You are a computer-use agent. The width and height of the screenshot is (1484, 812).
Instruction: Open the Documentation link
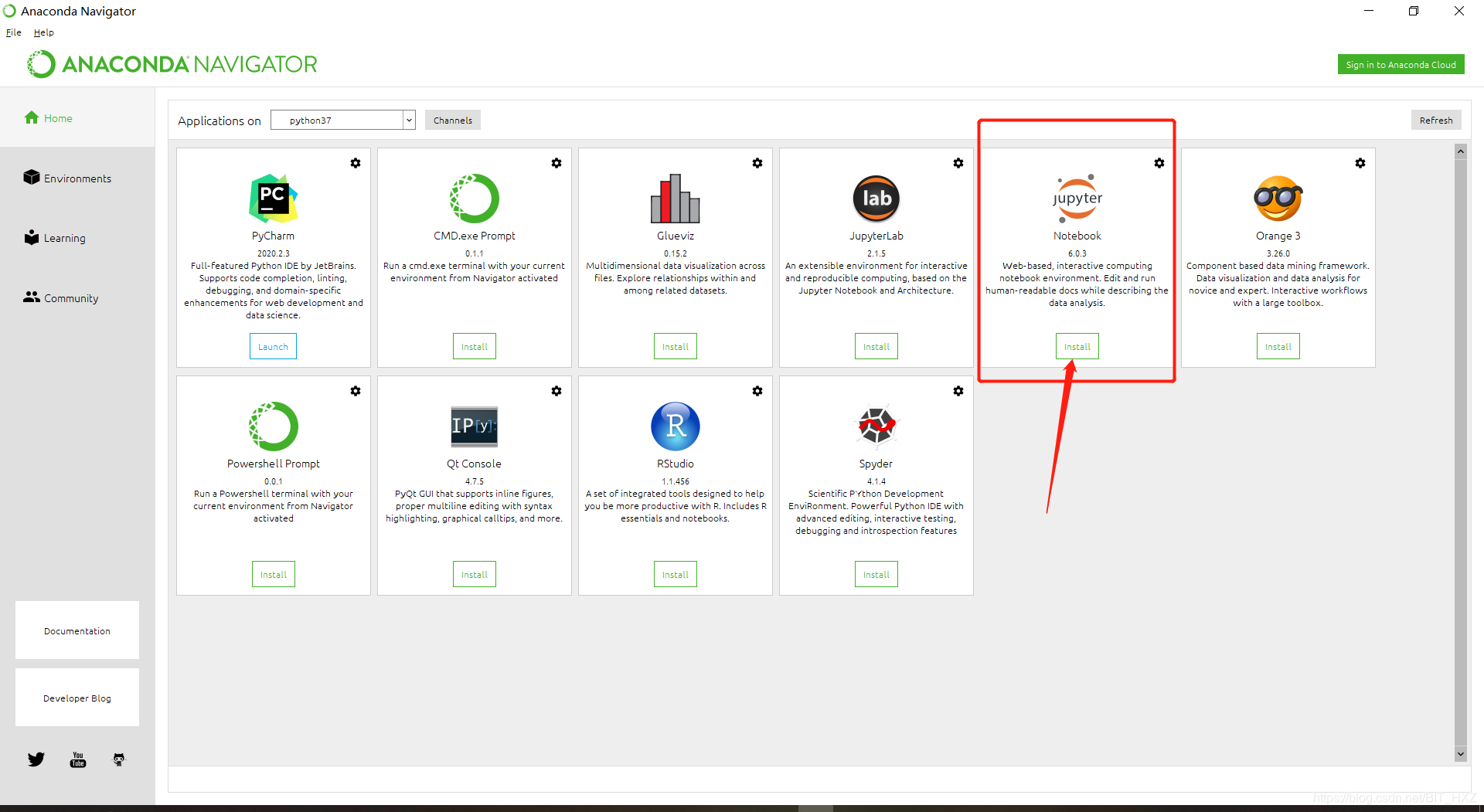[77, 630]
